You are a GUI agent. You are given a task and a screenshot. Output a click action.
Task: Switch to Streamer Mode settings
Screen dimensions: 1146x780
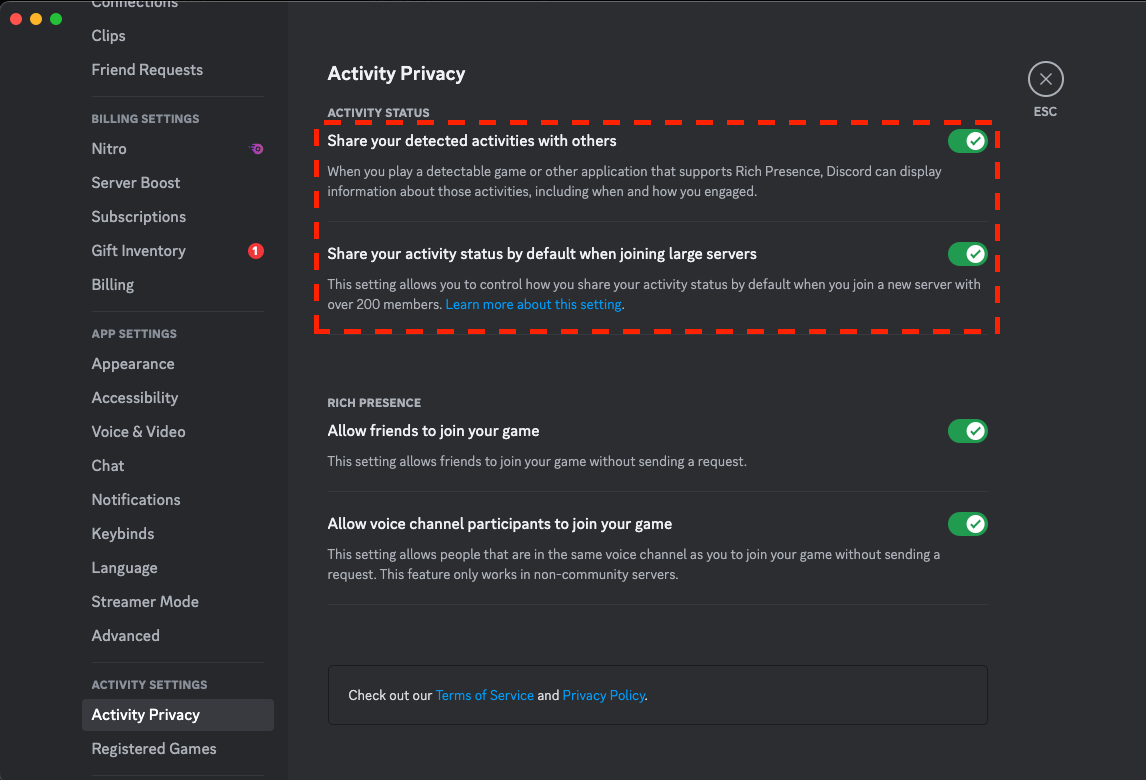(145, 602)
